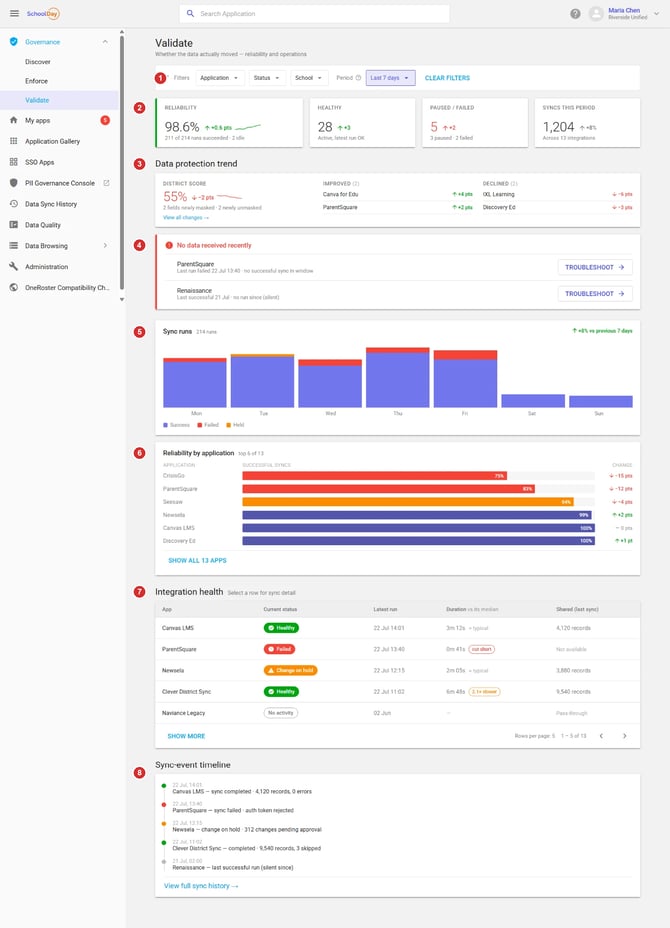Screen dimensions: 670x928
Task: Click the Thursday bar in Sync runs chart
Action: pyautogui.click(x=398, y=378)
